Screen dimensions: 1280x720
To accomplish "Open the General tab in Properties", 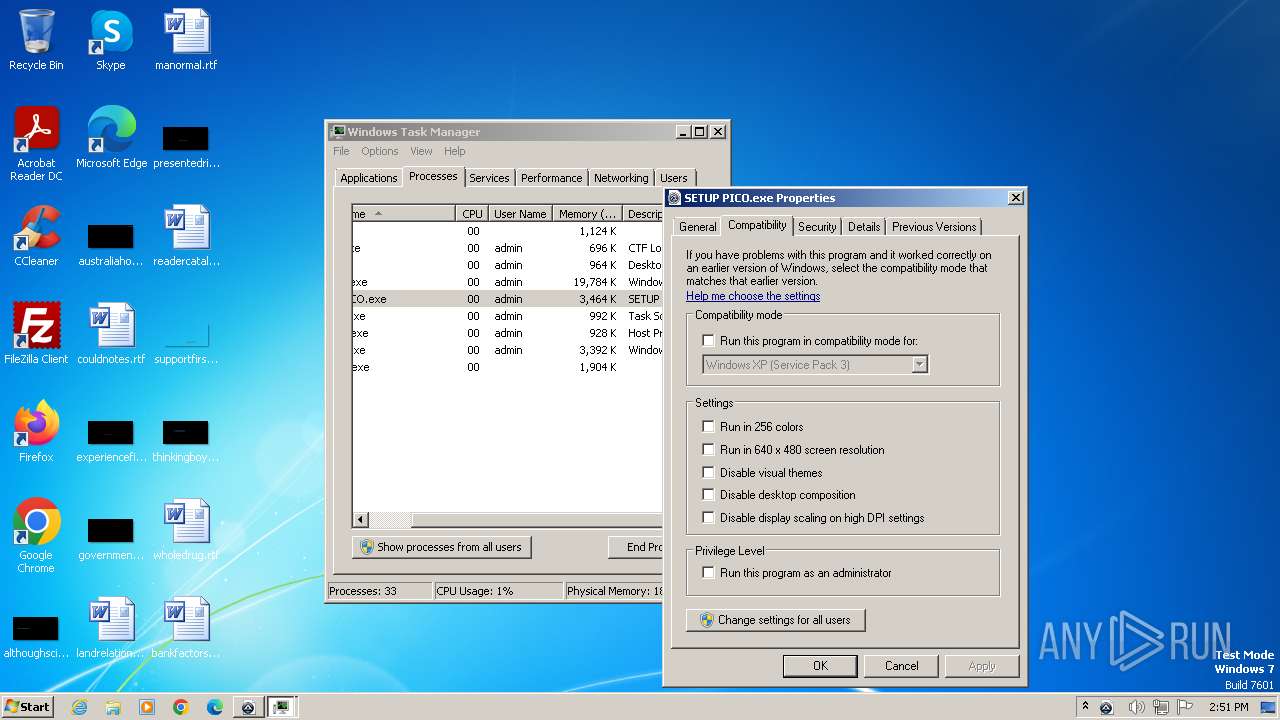I will (697, 227).
